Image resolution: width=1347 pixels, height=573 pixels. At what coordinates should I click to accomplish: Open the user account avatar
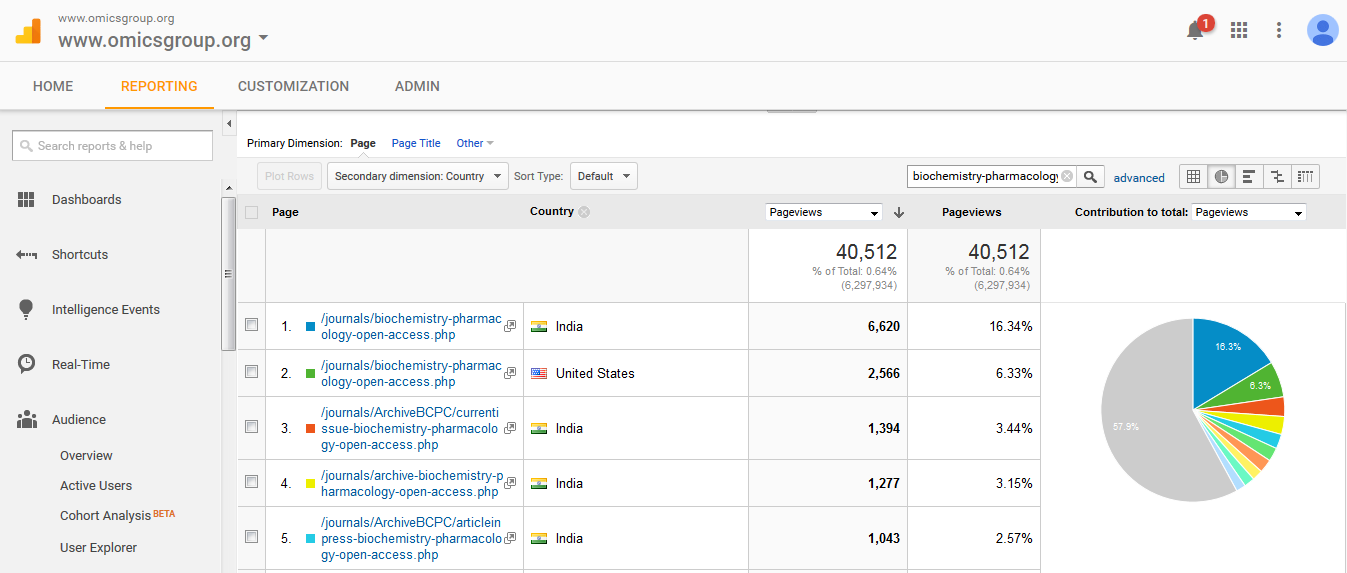(x=1323, y=30)
